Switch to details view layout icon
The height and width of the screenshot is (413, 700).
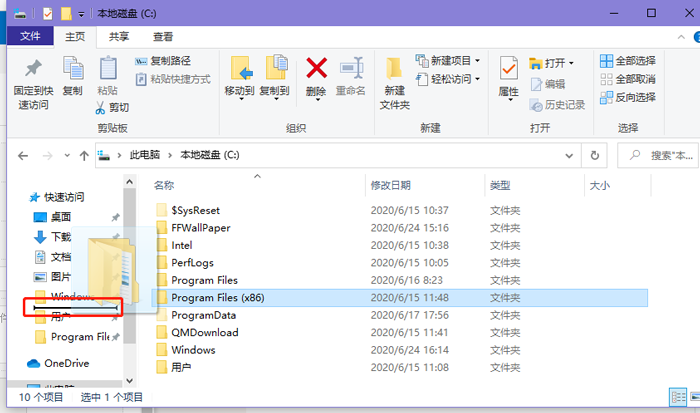[678, 397]
